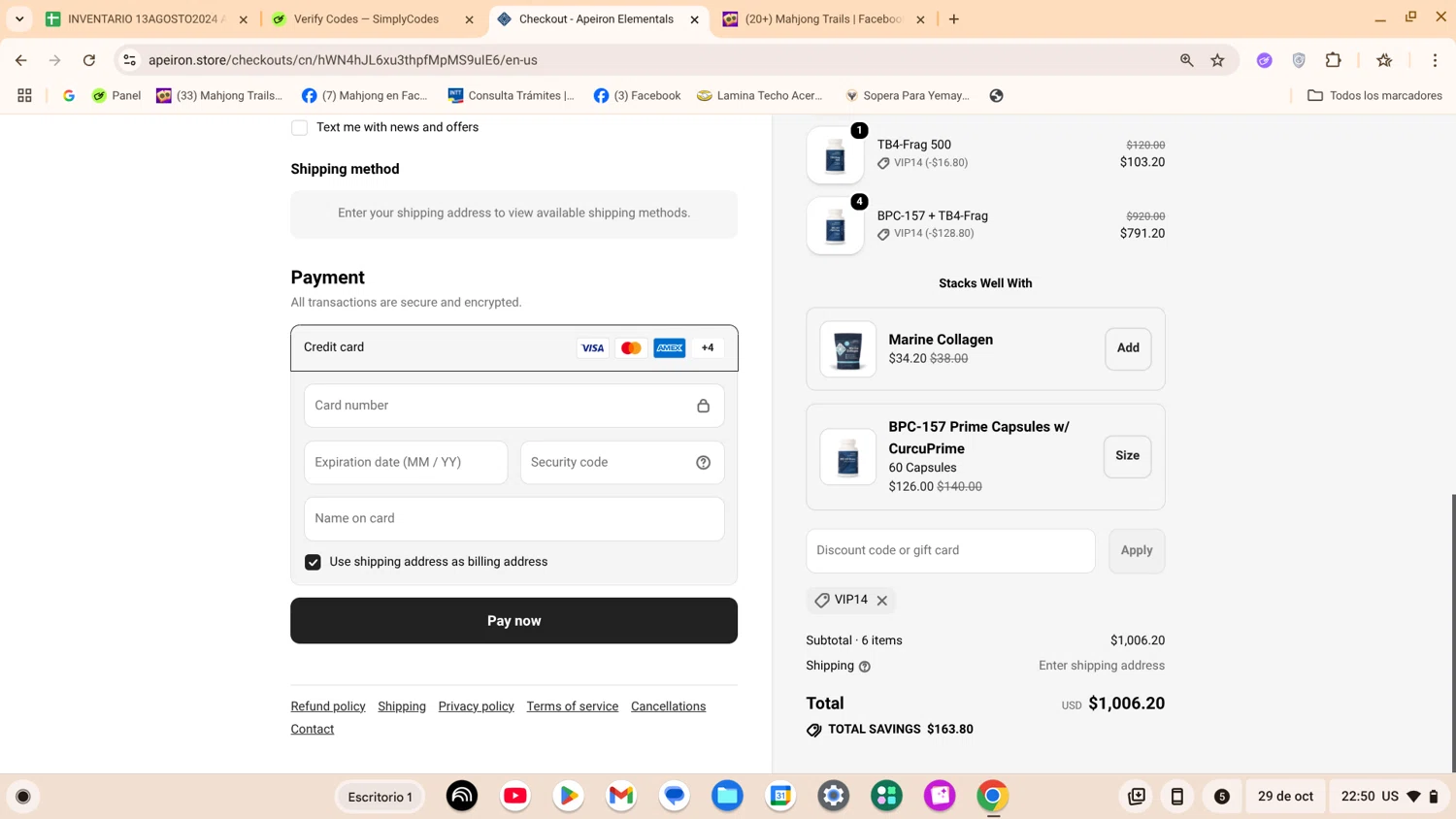1456x819 pixels.
Task: Launch Gmail from the shelf
Action: [x=621, y=796]
